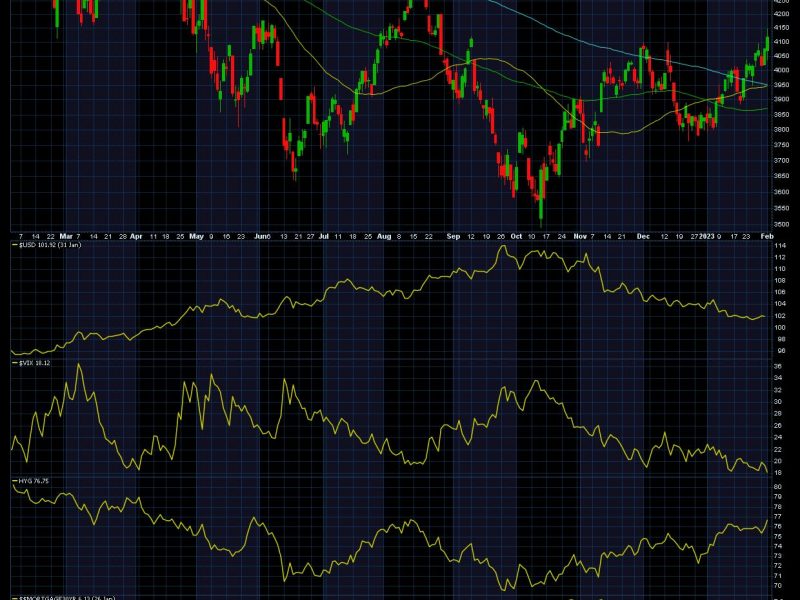
Task: Click the 4000 price scale value
Action: [x=781, y=70]
